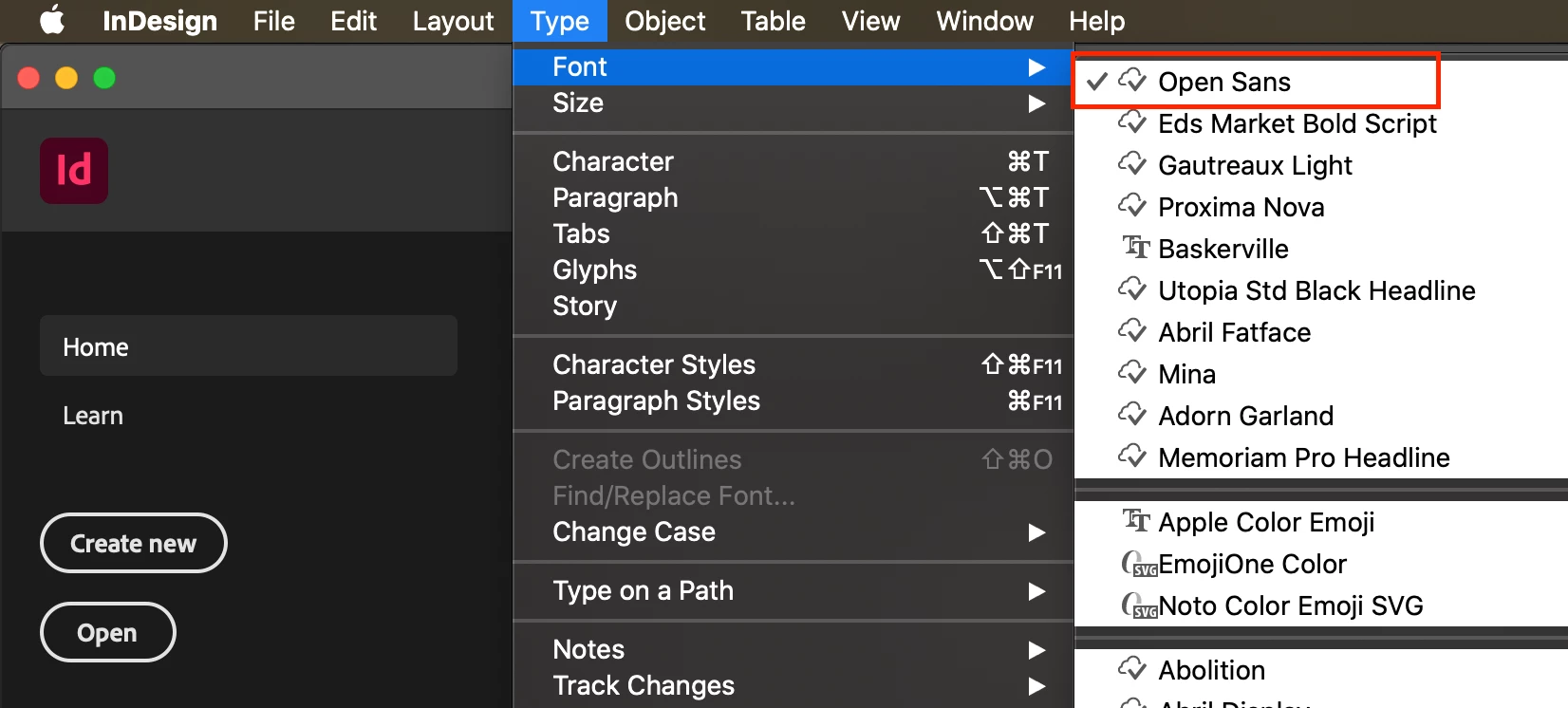The width and height of the screenshot is (1568, 708).
Task: Click the cloud icon beside Gautreaux Light
Action: 1132,164
